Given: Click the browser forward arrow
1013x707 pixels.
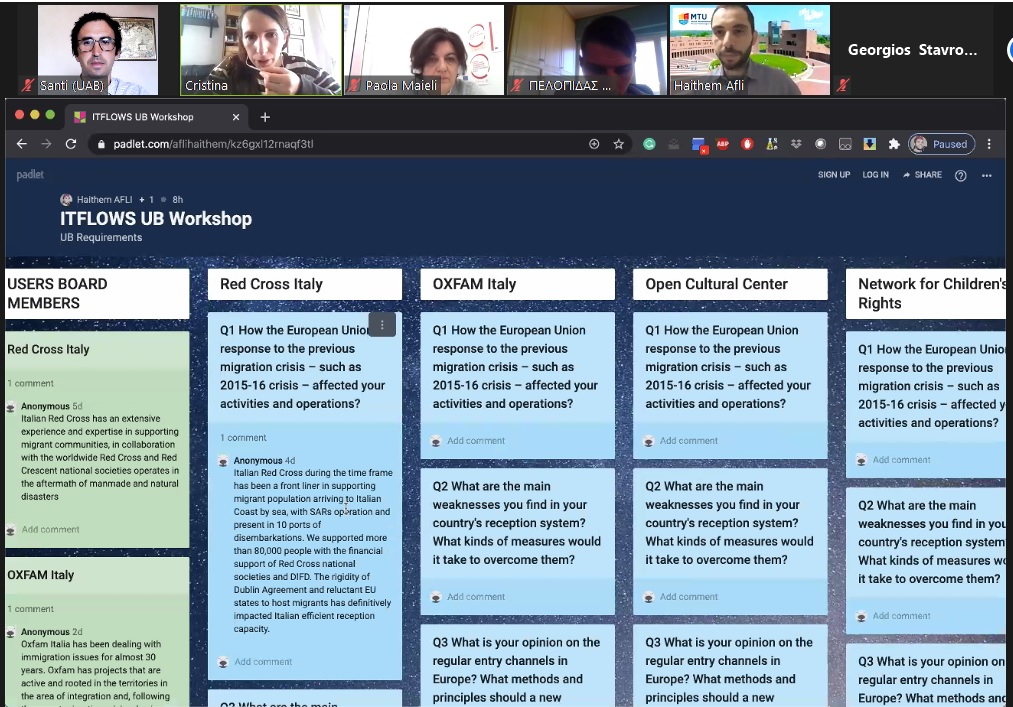Looking at the screenshot, I should click(x=46, y=144).
